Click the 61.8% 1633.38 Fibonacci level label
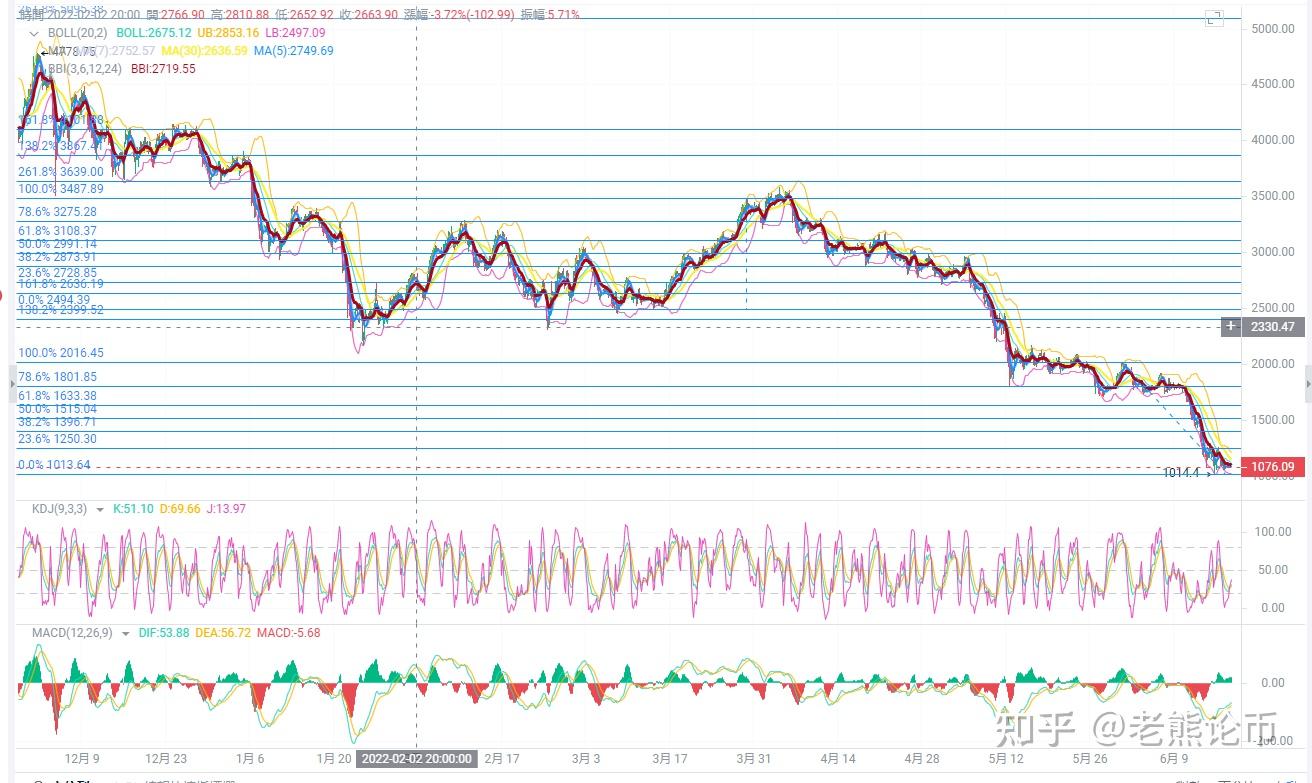 point(57,396)
